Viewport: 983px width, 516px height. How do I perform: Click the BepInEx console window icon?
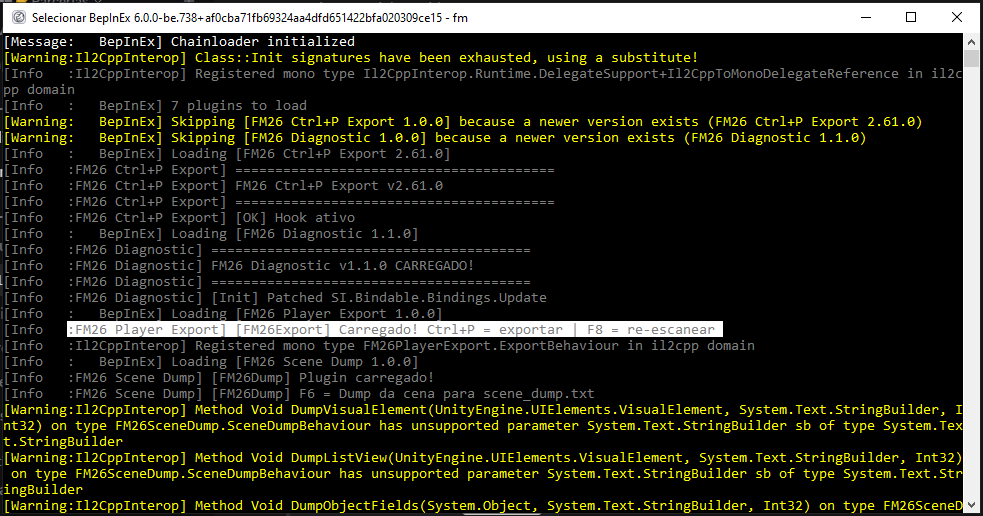pyautogui.click(x=19, y=18)
